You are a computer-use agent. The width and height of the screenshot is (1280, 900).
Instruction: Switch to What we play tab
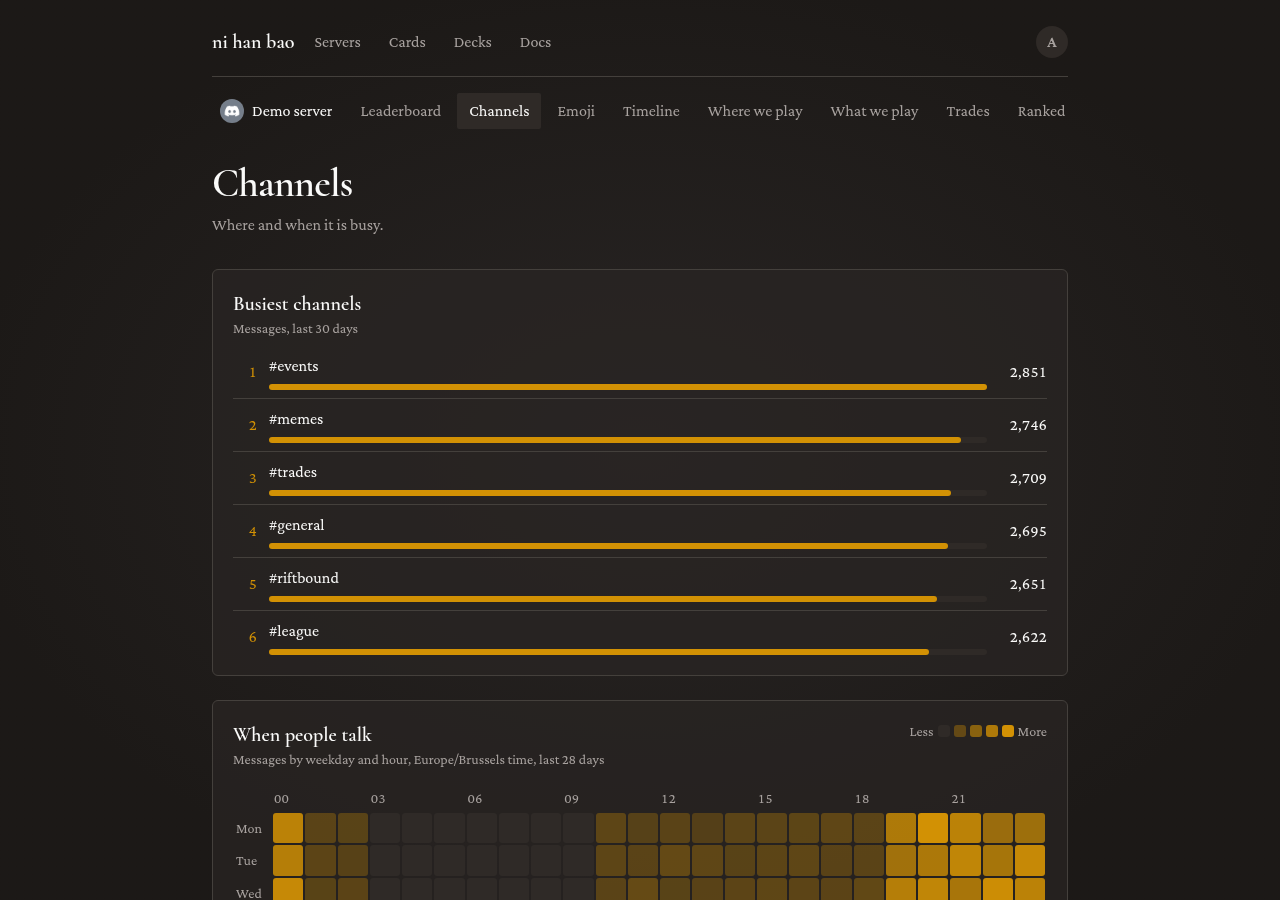(x=874, y=111)
